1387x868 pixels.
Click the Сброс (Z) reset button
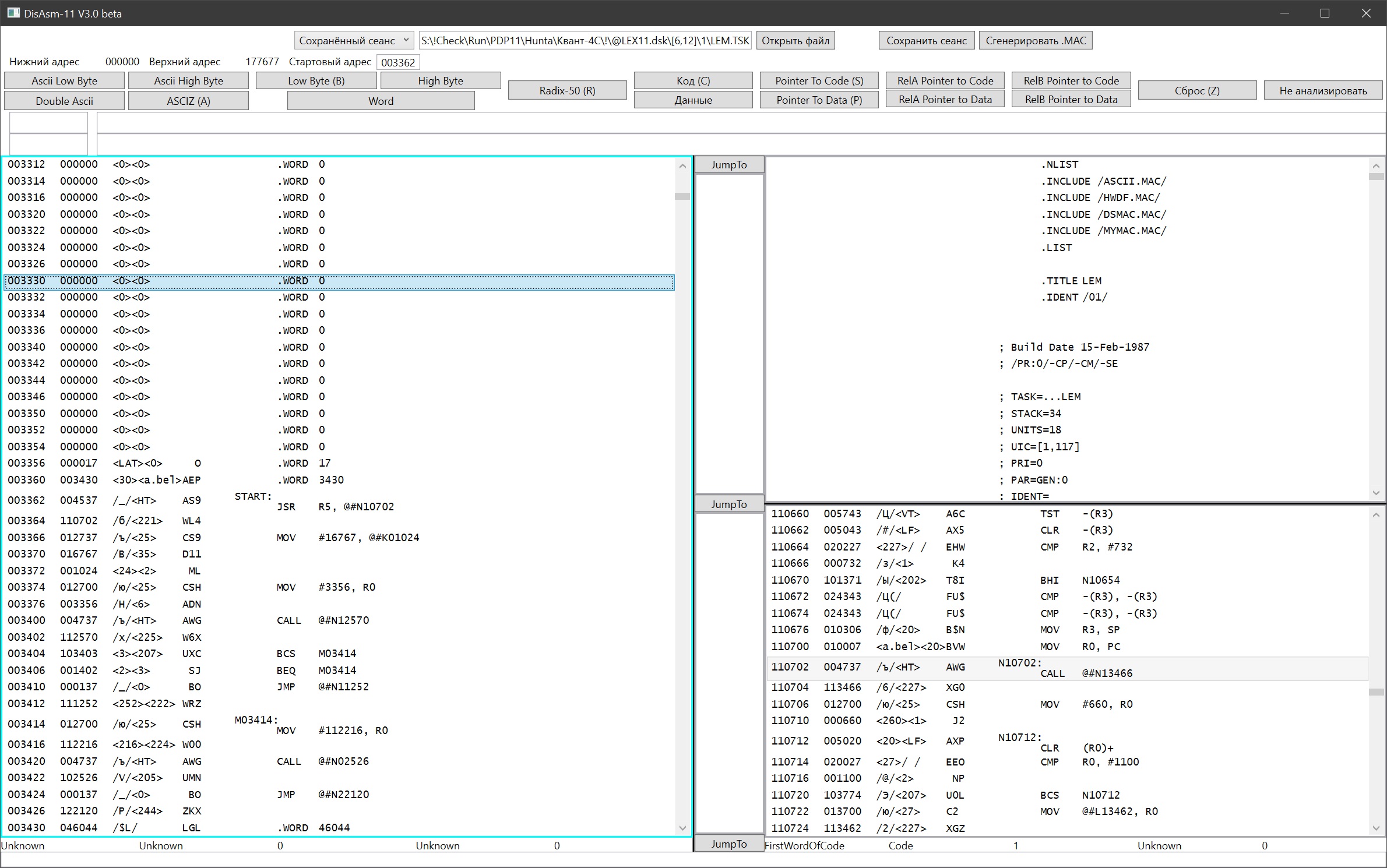point(1196,90)
